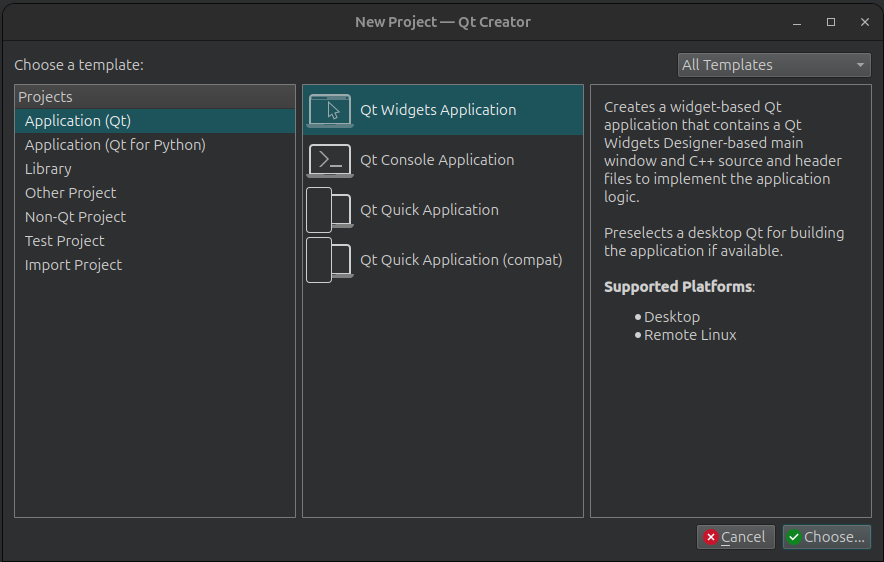Minimize the New Project window
Screen dimensions: 884x562
(x=797, y=23)
